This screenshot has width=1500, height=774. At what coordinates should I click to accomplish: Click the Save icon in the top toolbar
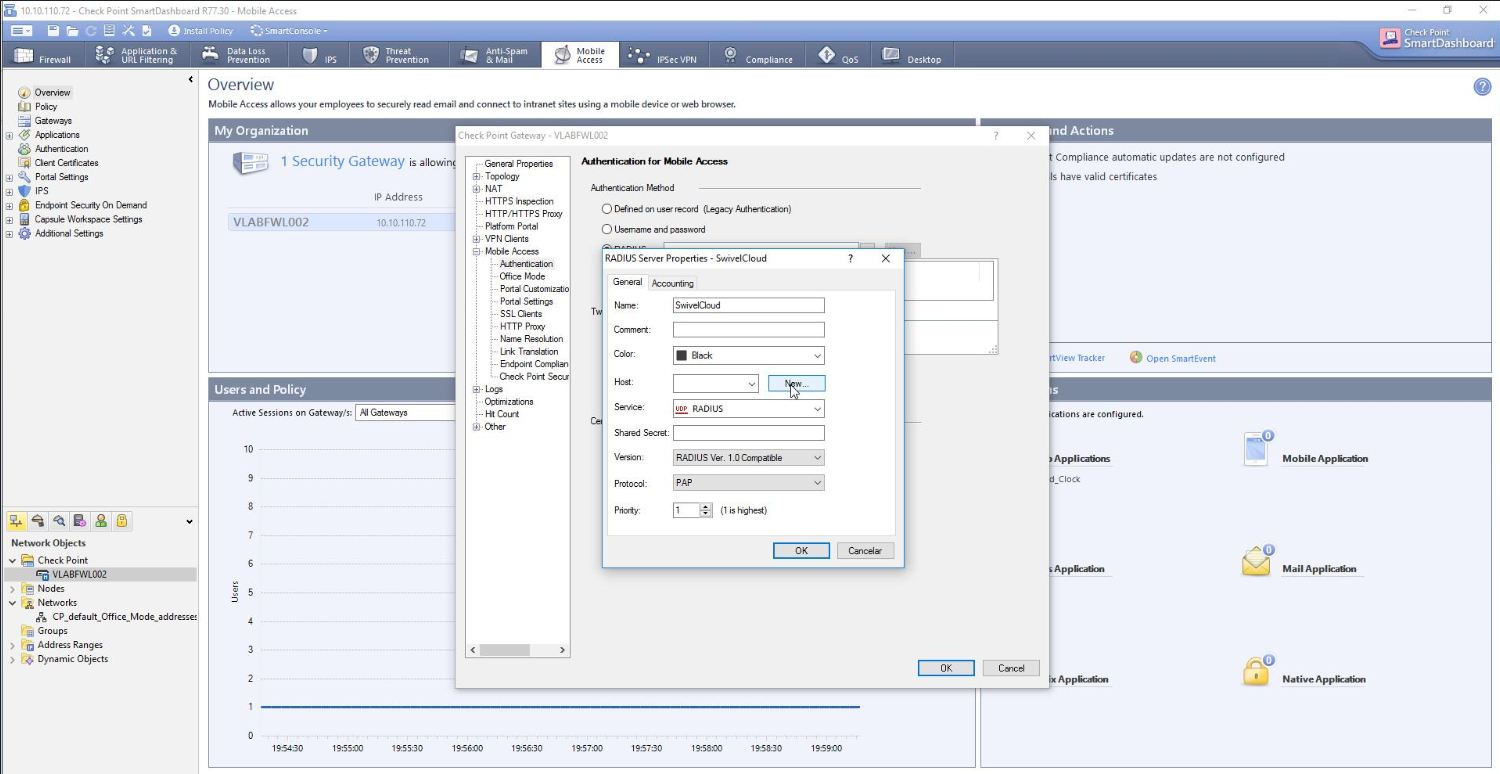click(53, 31)
